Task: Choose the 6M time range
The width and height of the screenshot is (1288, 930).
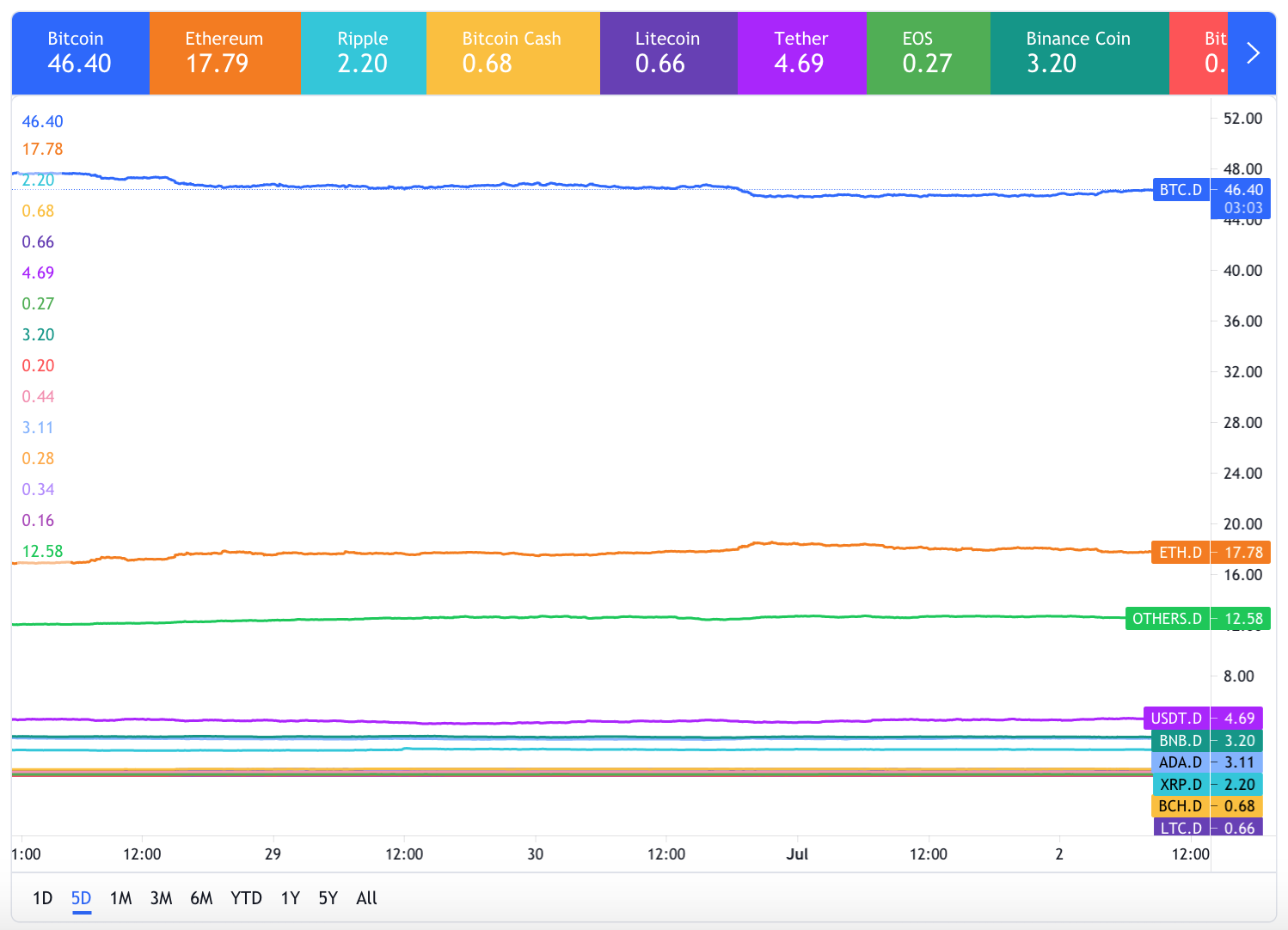Action: click(x=201, y=898)
